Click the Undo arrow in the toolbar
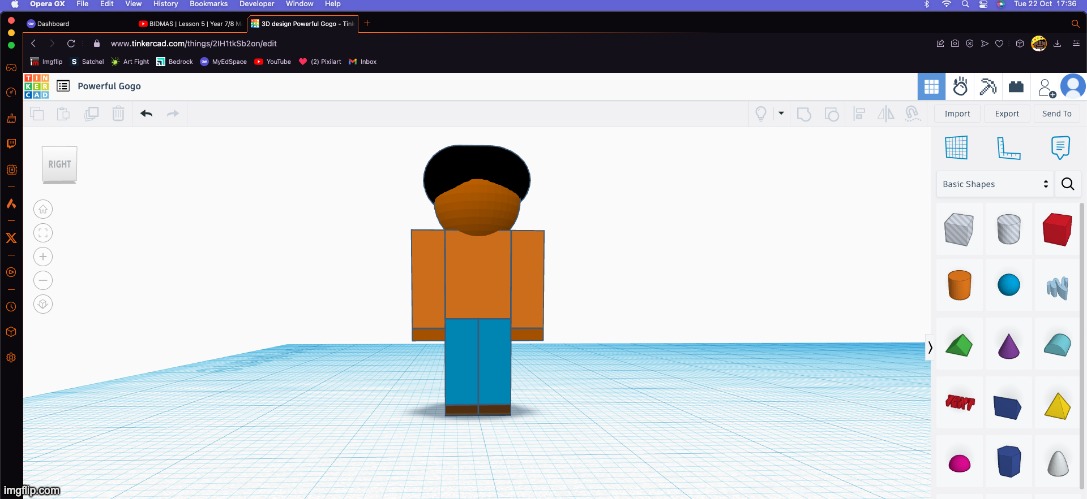Screen dimensions: 1087x499 click(146, 114)
